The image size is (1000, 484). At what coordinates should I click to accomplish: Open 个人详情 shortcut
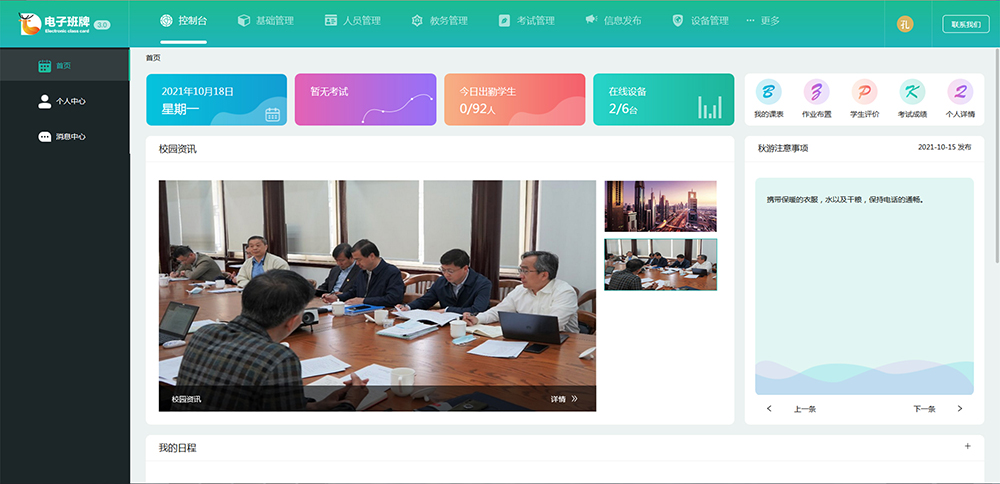[x=960, y=99]
